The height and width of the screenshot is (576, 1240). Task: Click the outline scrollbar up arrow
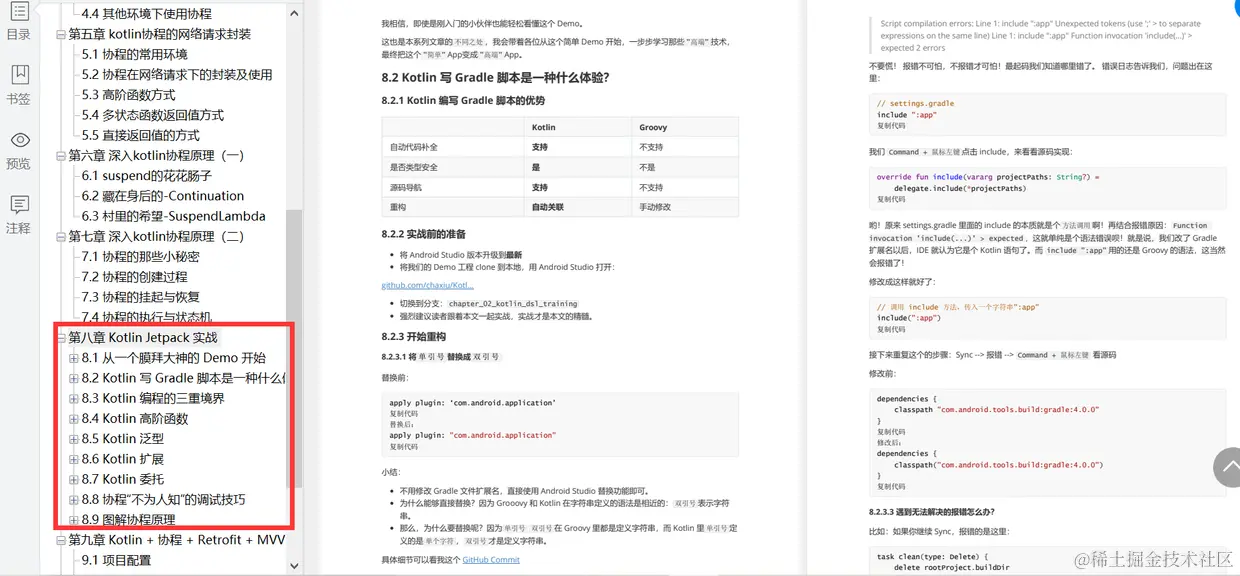[294, 13]
